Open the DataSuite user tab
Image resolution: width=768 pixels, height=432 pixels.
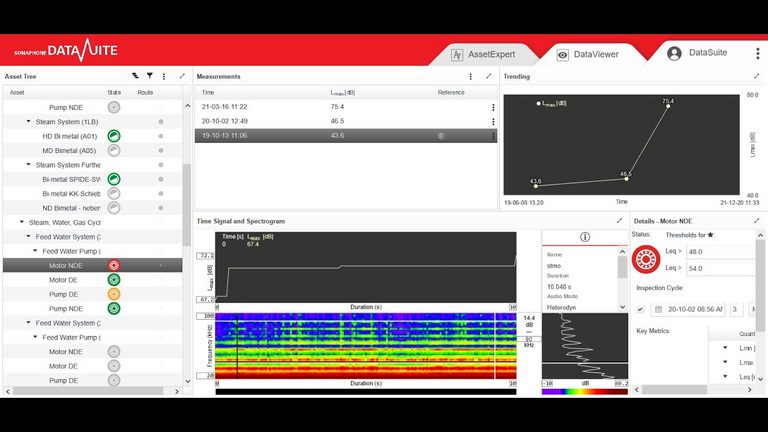[698, 53]
